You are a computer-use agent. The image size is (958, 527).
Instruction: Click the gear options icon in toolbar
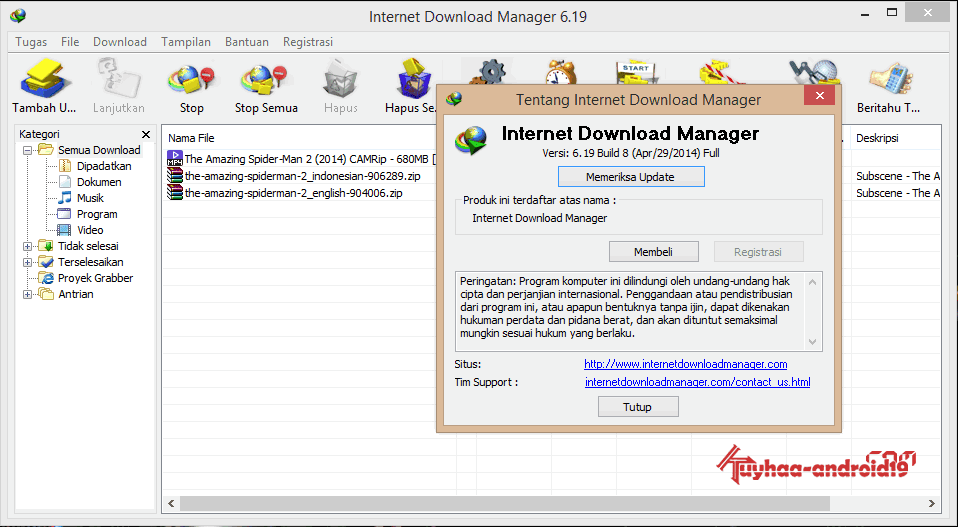(490, 72)
